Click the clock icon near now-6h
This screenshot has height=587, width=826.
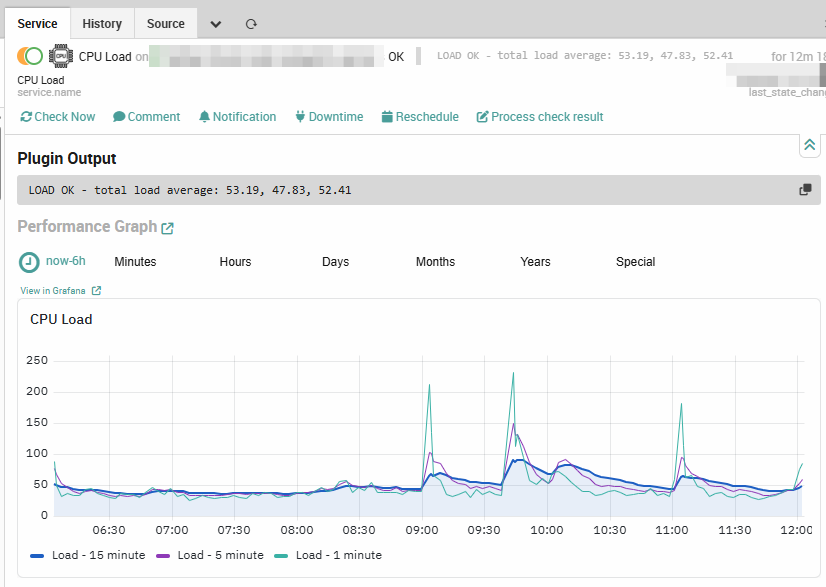tap(29, 262)
